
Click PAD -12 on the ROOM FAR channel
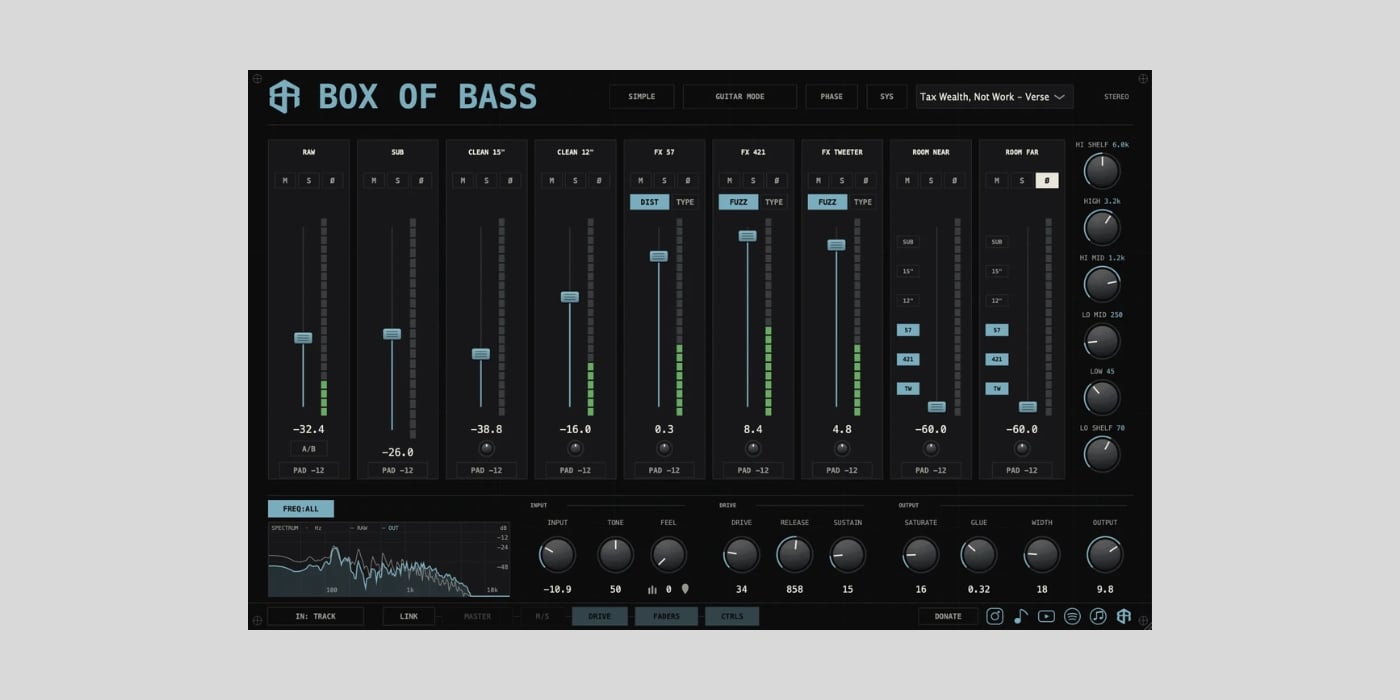1021,470
